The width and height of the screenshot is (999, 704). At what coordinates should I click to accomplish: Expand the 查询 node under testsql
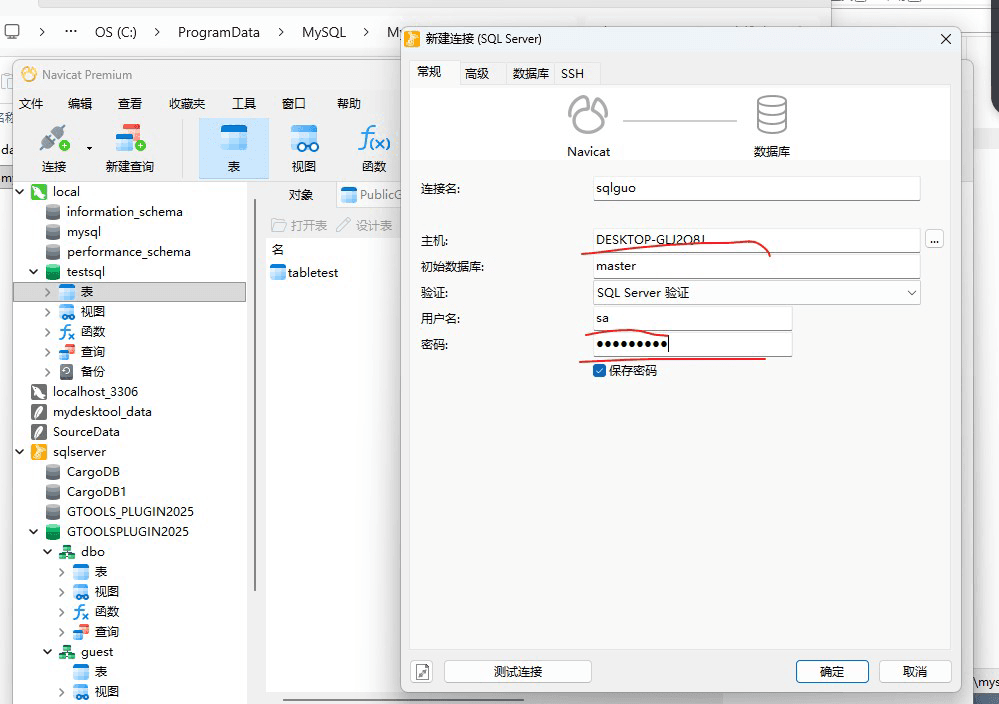(x=48, y=352)
